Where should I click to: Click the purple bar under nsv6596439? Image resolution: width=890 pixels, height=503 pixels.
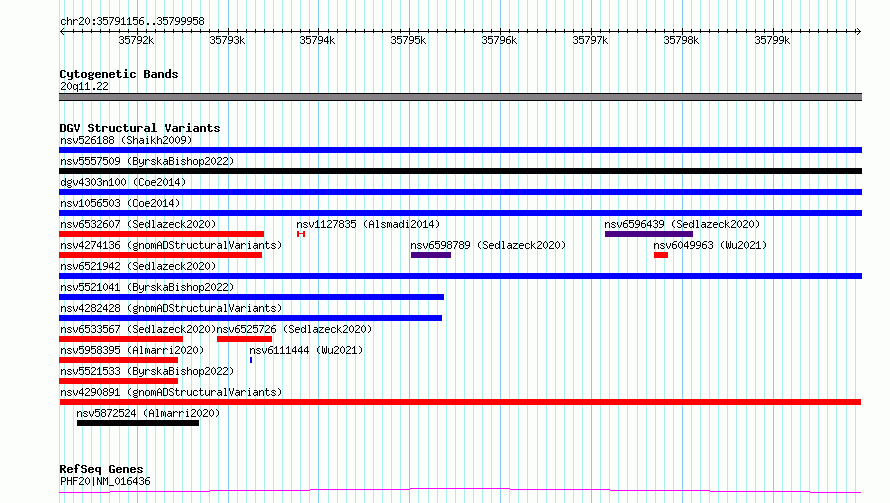[649, 234]
